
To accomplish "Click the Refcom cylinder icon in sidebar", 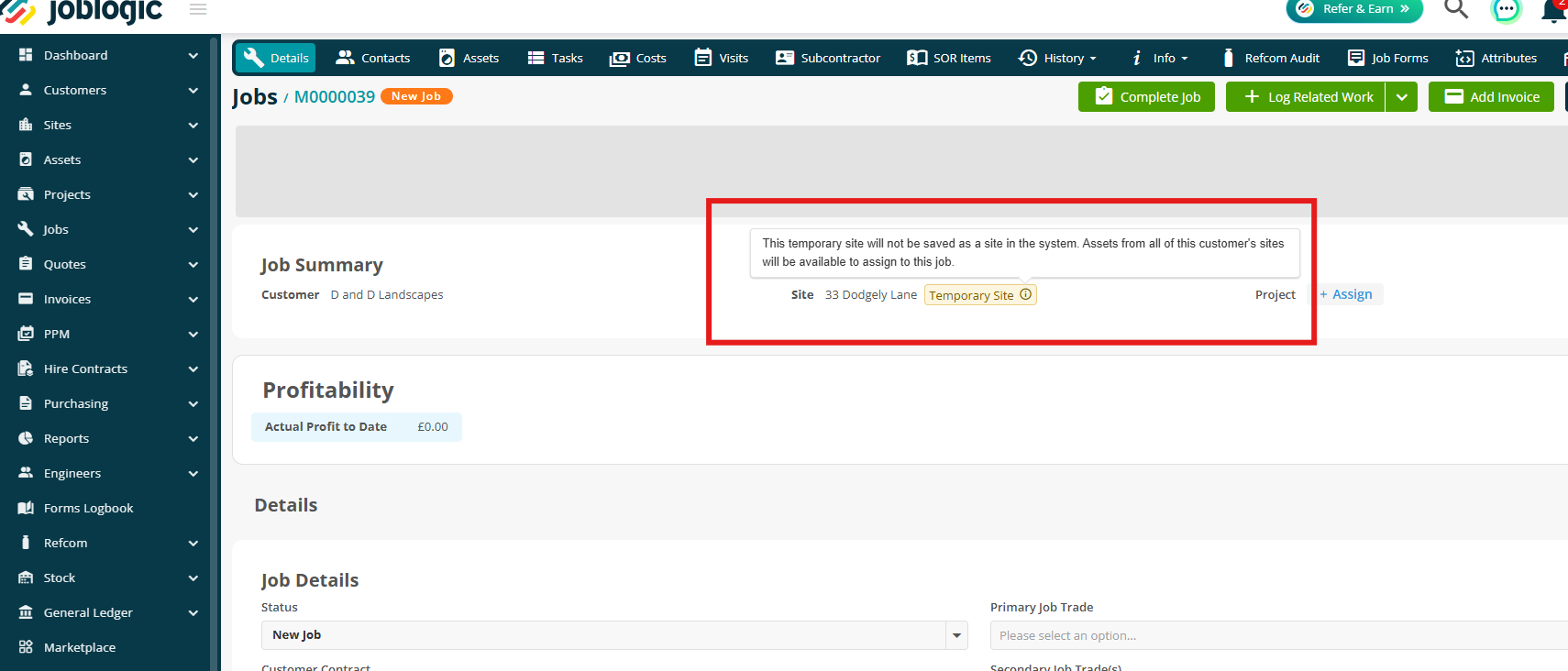I will click(x=26, y=543).
